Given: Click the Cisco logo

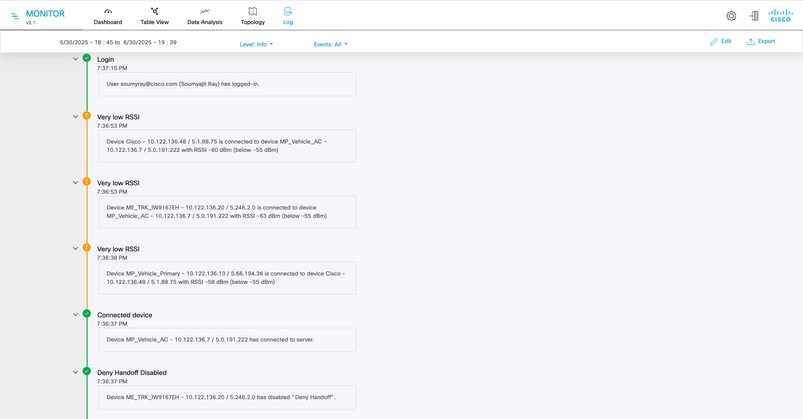Looking at the screenshot, I should tap(780, 15).
